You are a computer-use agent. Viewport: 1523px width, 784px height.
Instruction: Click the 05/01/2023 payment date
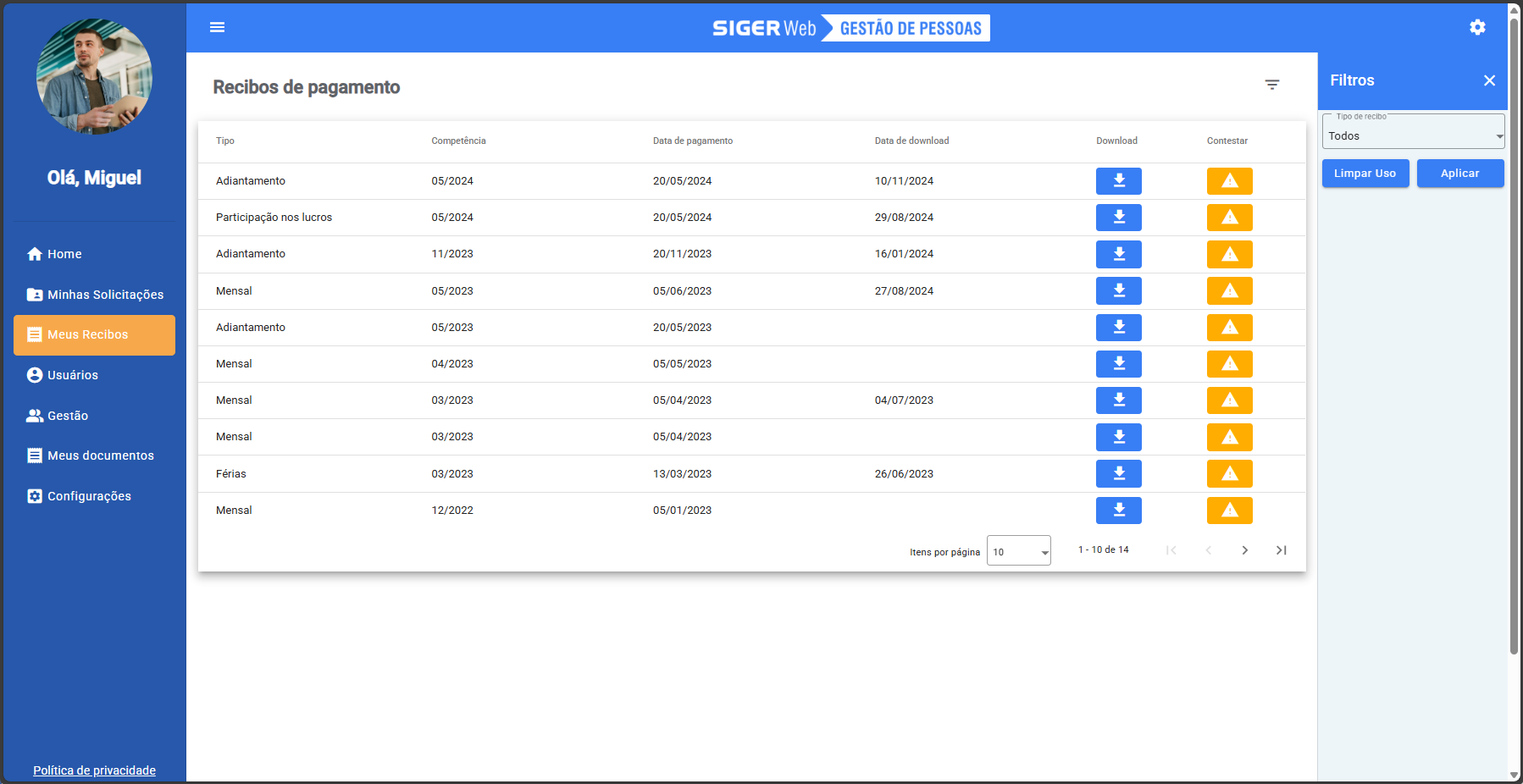point(682,511)
